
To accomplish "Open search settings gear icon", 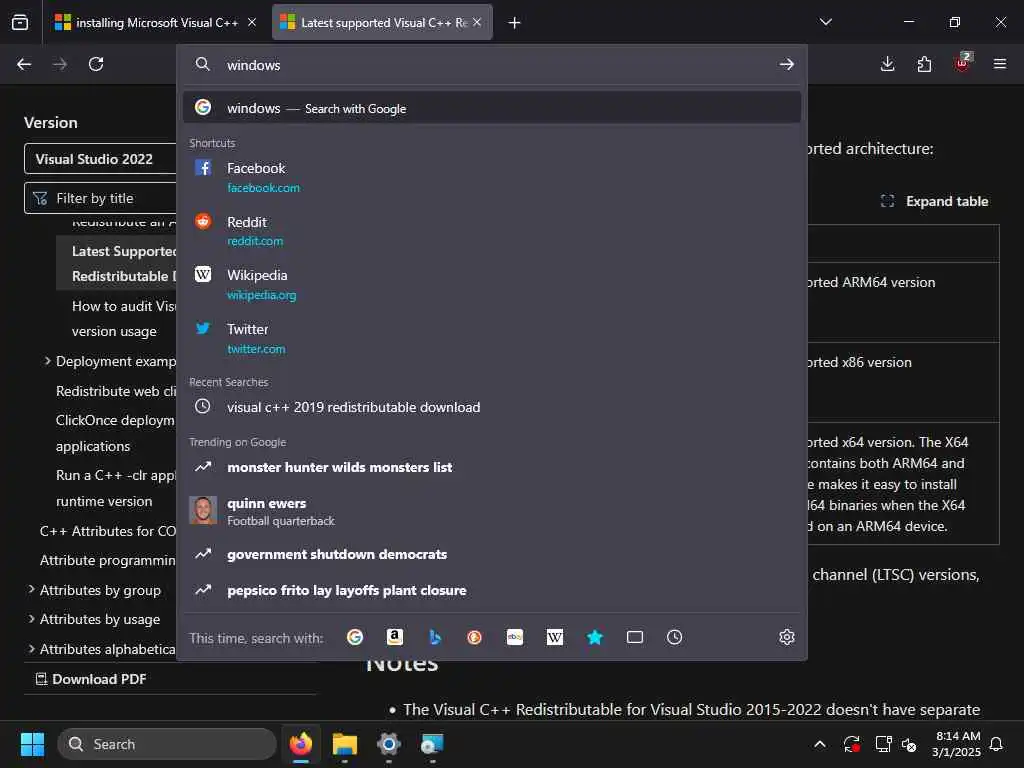I will 786,637.
